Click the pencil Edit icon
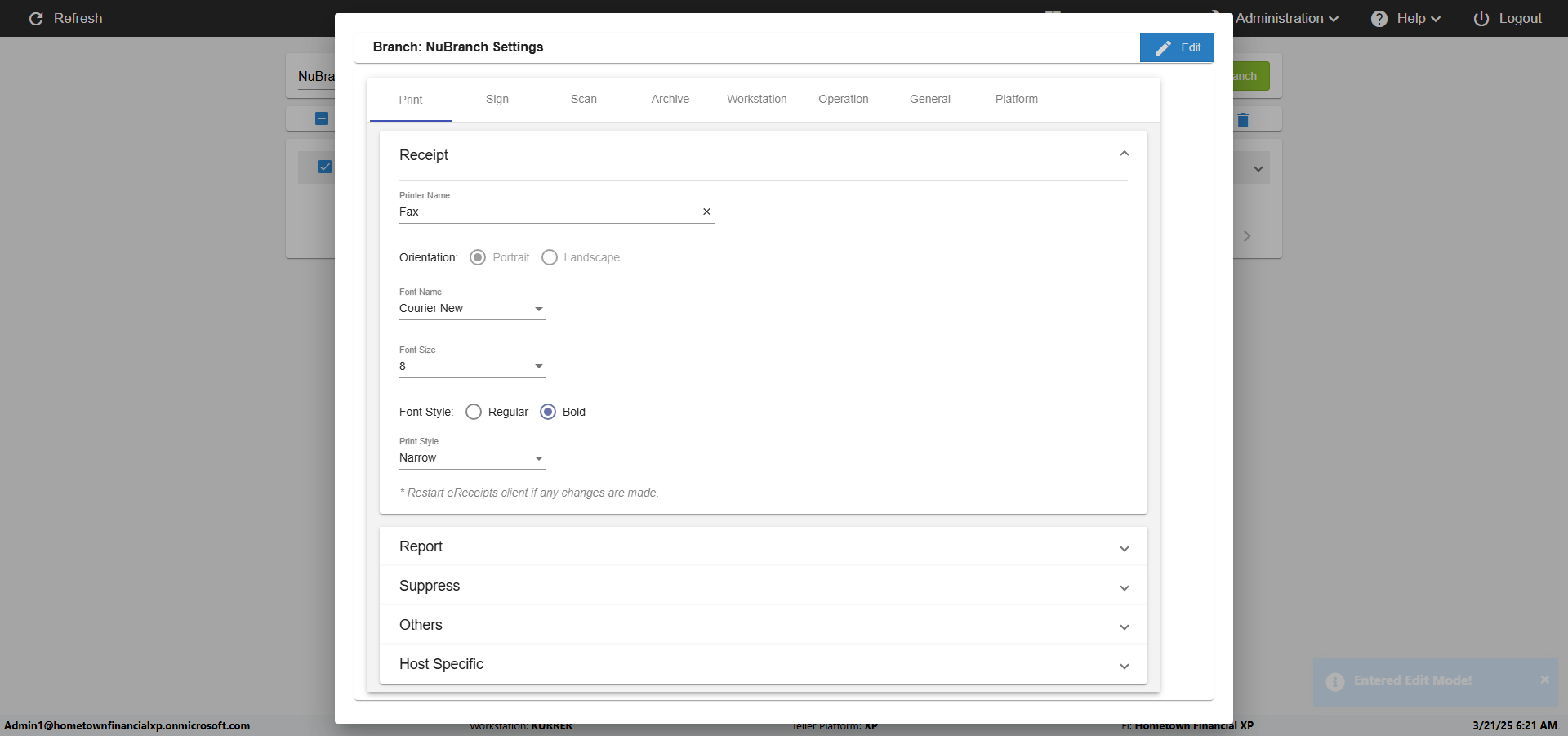Viewport: 1568px width, 736px height. tap(1163, 48)
